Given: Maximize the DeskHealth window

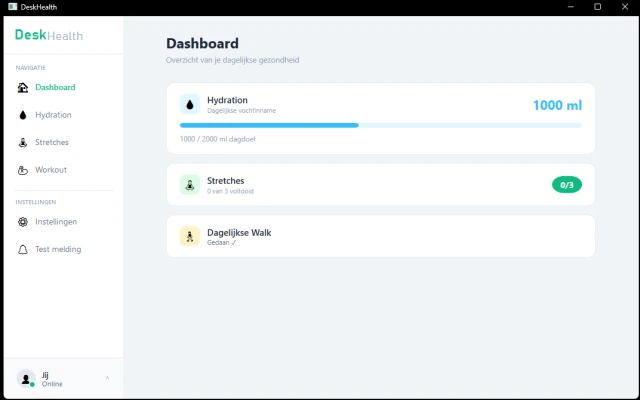Looking at the screenshot, I should tap(598, 7).
